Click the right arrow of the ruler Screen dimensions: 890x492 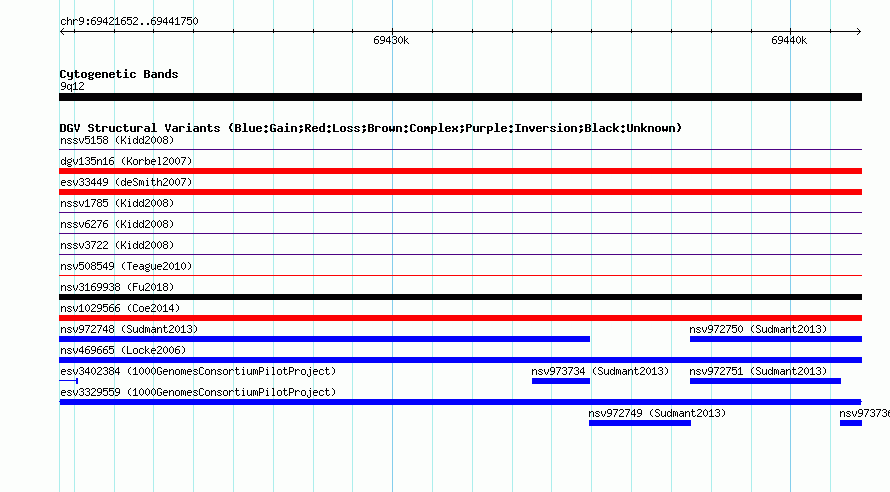pyautogui.click(x=858, y=32)
